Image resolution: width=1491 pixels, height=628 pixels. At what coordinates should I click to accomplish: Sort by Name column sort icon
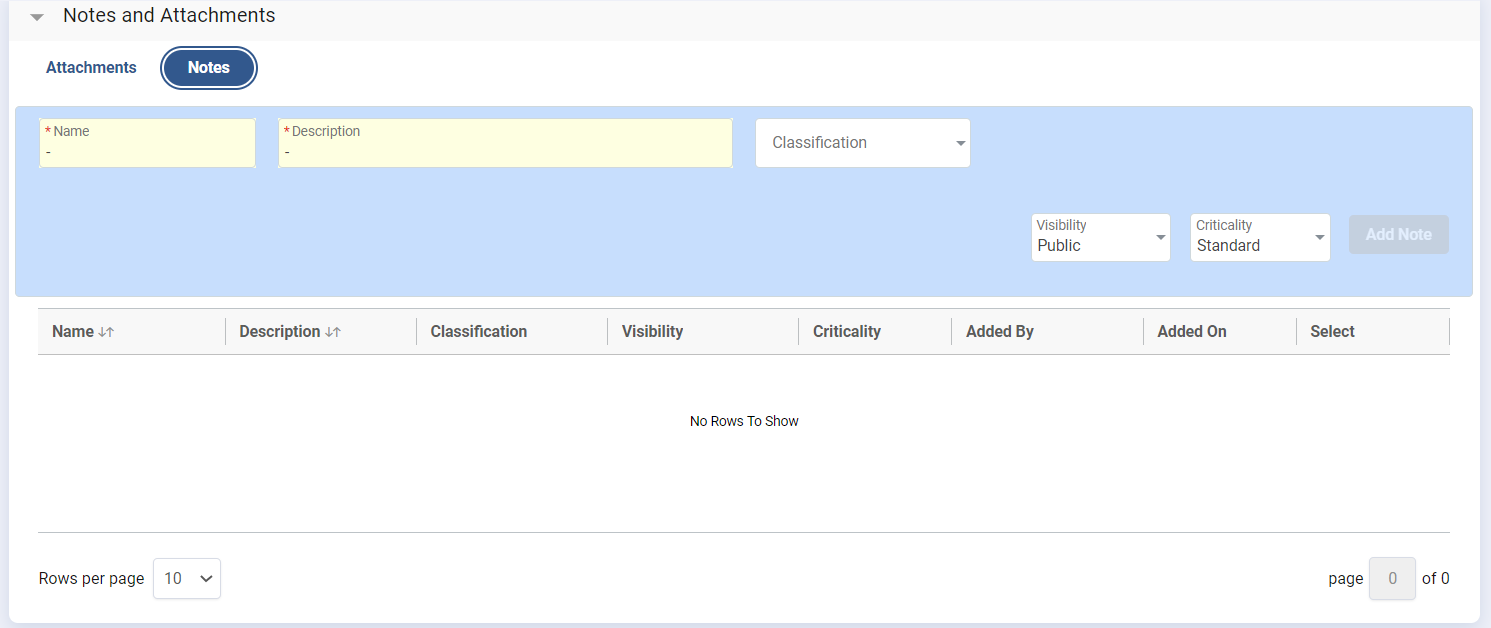[x=106, y=332]
